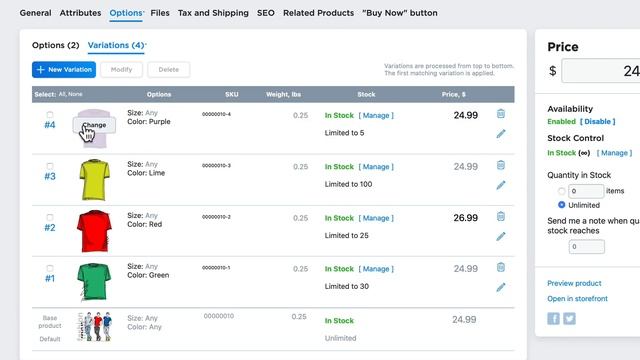Click 'Limited to 100' stock text
Screen dimensions: 640x360
pyautogui.click(x=348, y=184)
